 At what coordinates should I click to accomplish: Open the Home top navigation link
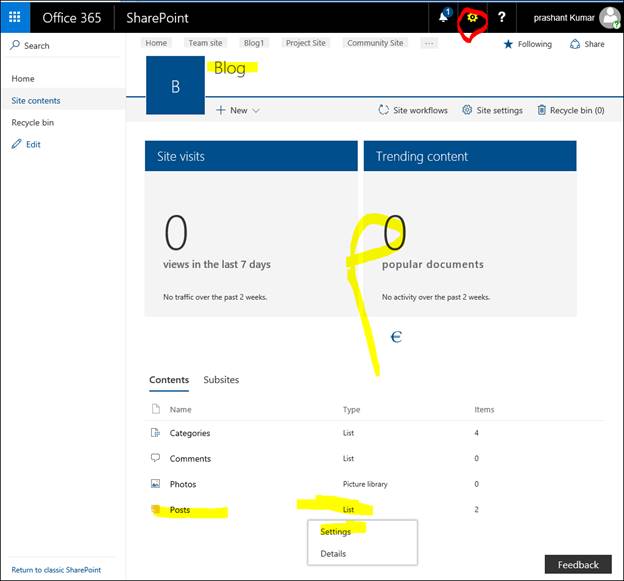(x=156, y=43)
